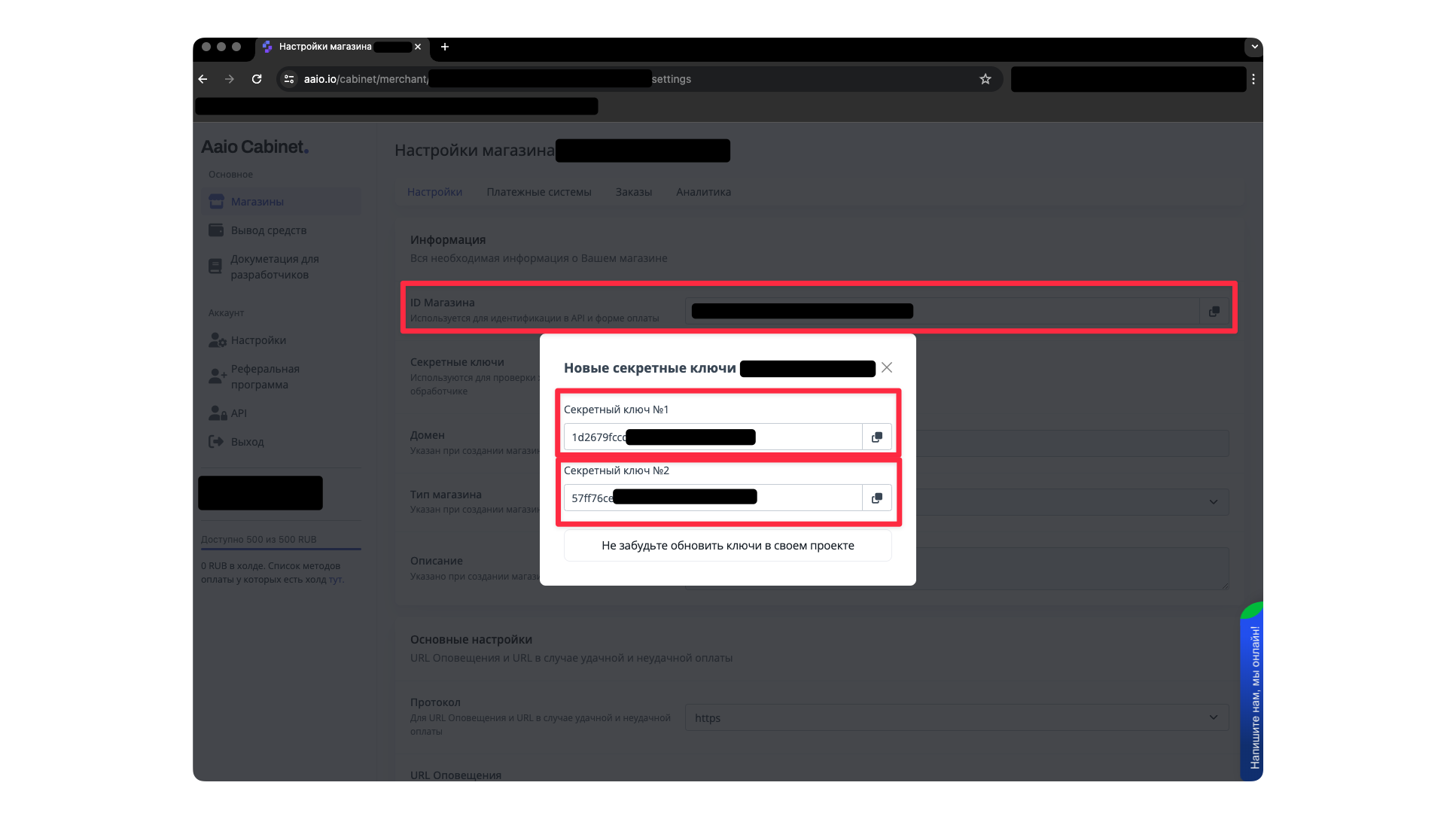Image resolution: width=1456 pixels, height=819 pixels.
Task: Open new browser tab
Action: tap(445, 47)
